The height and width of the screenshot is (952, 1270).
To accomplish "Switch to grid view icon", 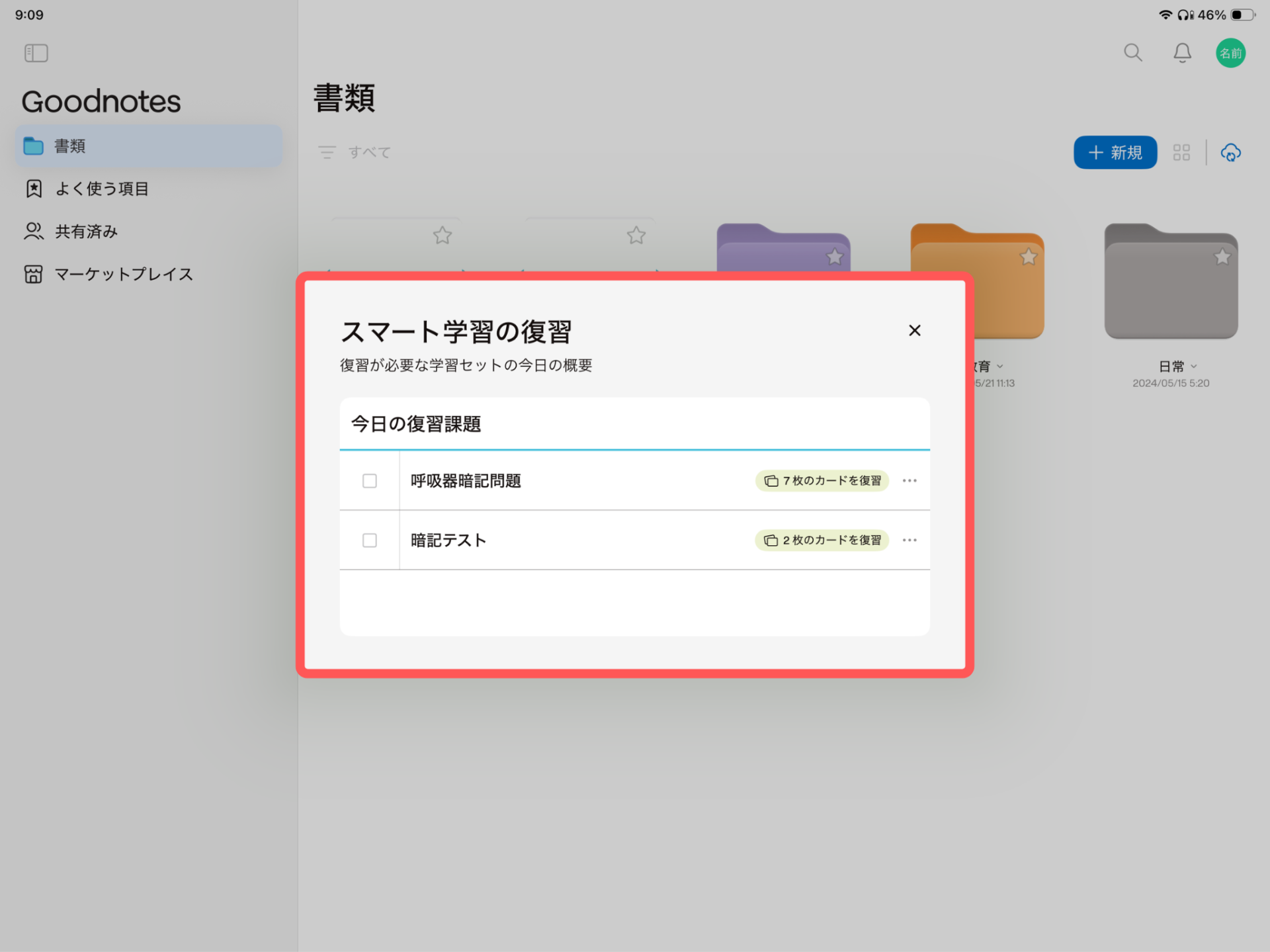I will click(x=1181, y=153).
